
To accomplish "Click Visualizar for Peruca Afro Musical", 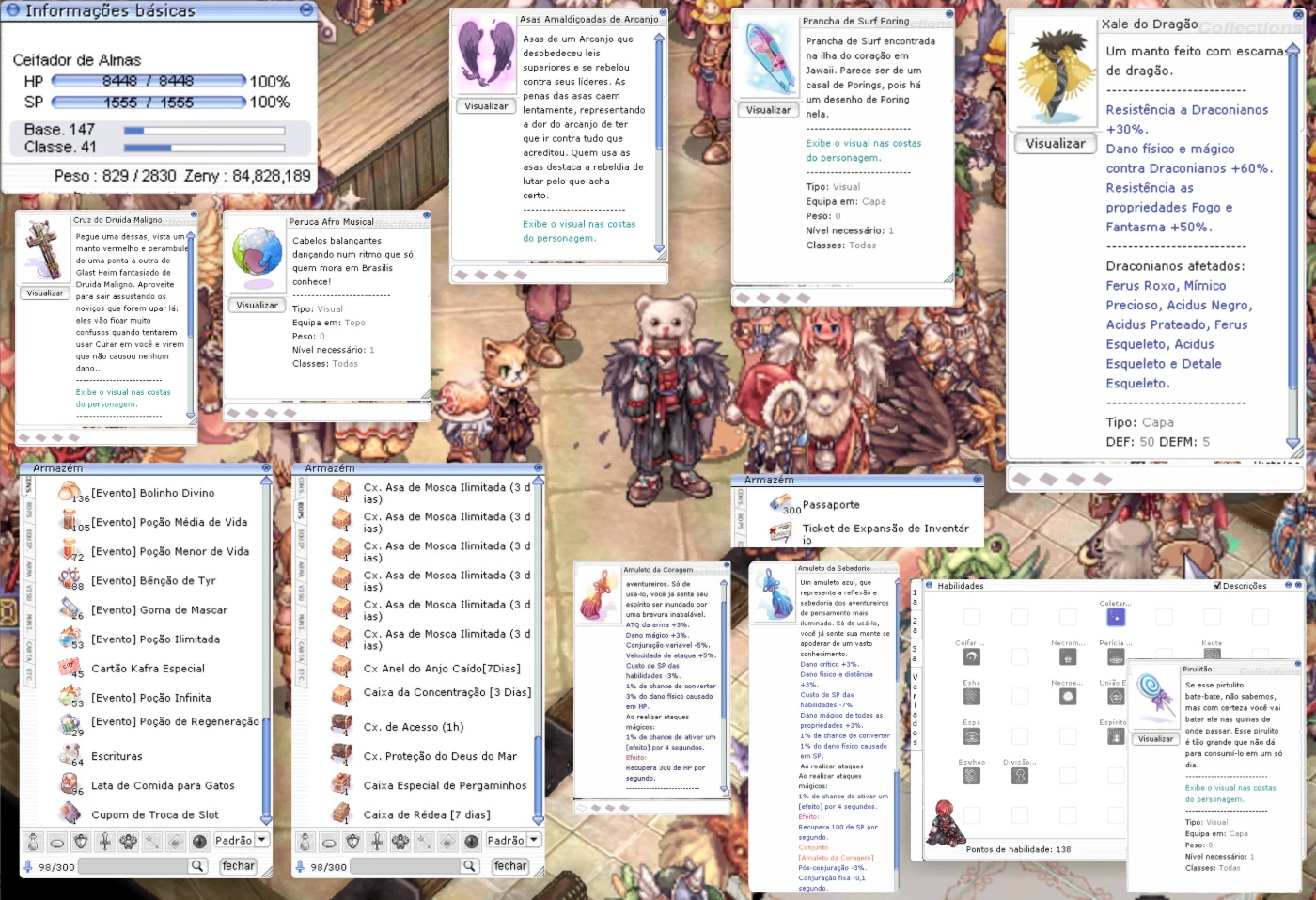I will 257,306.
